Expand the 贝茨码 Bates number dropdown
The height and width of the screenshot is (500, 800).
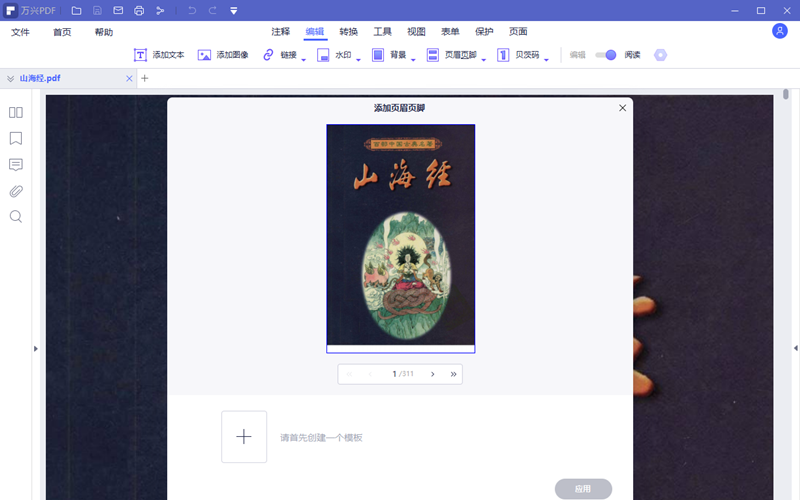point(546,59)
